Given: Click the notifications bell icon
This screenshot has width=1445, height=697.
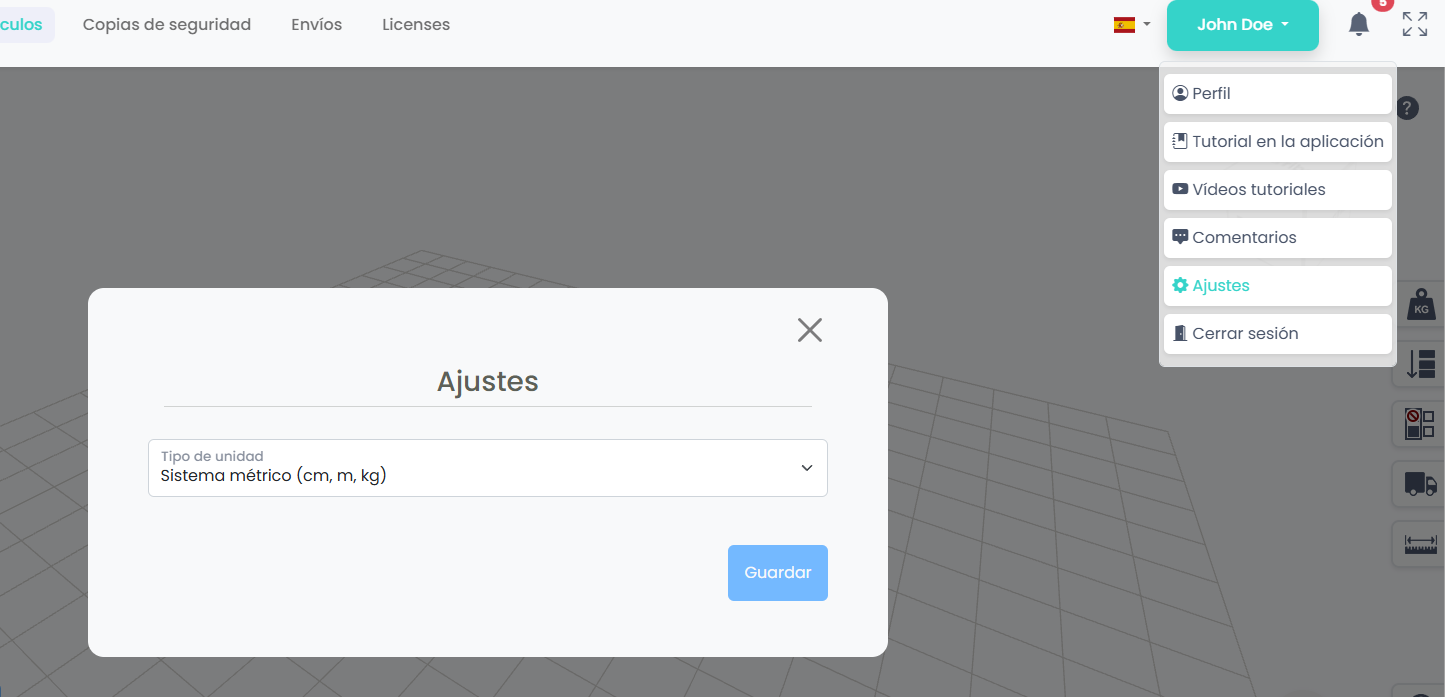Looking at the screenshot, I should point(1358,24).
